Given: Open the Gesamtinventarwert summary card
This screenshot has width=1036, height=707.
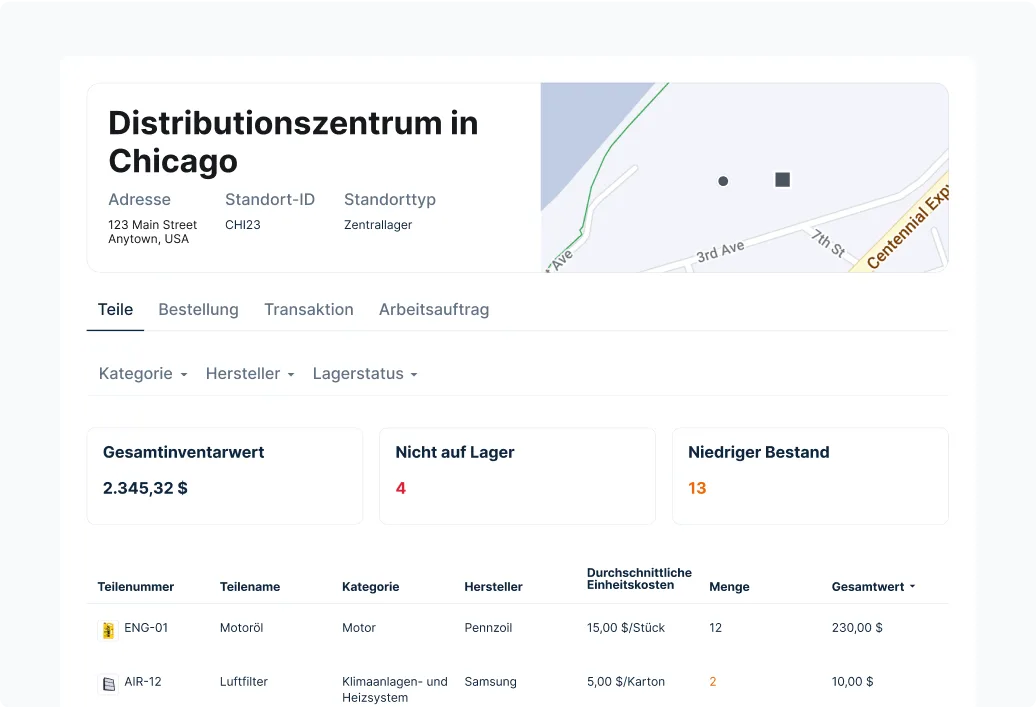Looking at the screenshot, I should (225, 476).
